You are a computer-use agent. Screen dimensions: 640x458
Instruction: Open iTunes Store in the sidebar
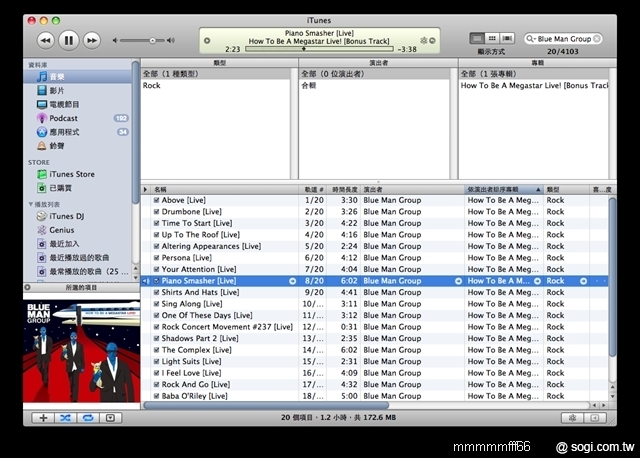point(72,174)
